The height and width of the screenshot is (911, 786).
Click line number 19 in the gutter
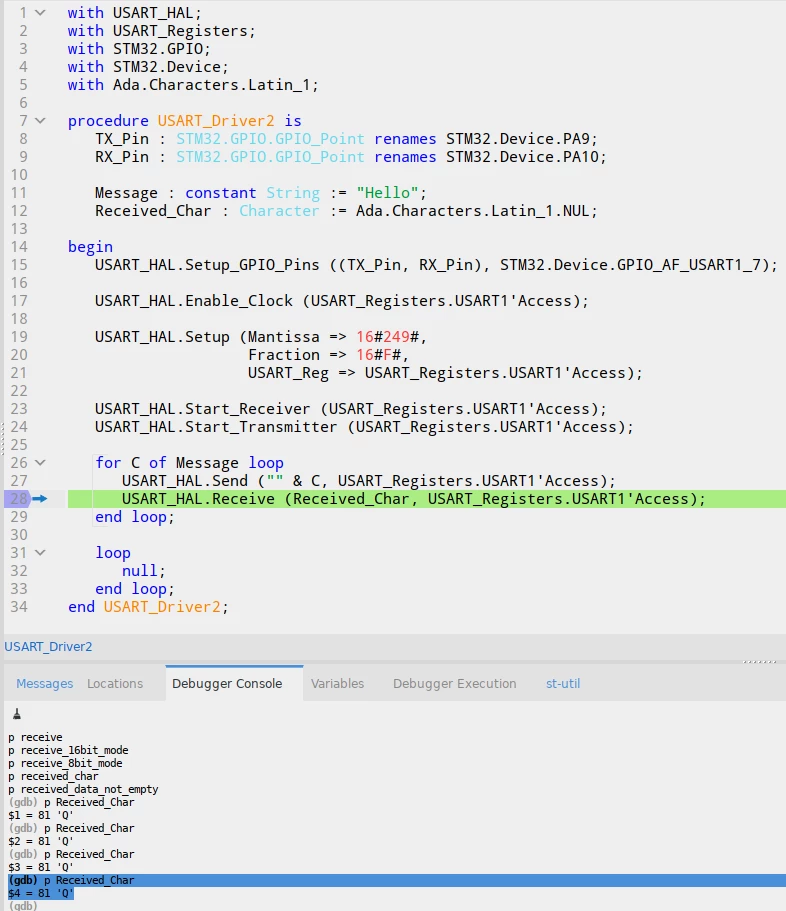(x=19, y=336)
